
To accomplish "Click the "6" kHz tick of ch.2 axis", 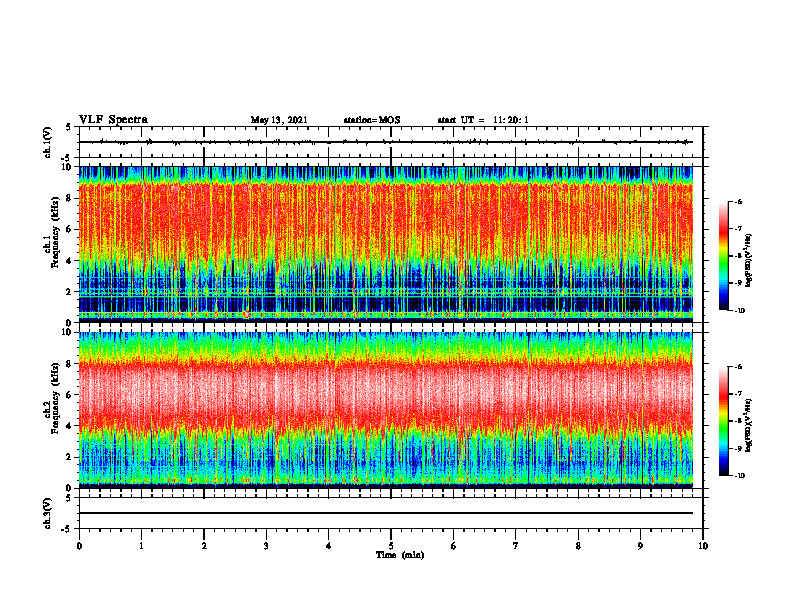I will tap(69, 395).
